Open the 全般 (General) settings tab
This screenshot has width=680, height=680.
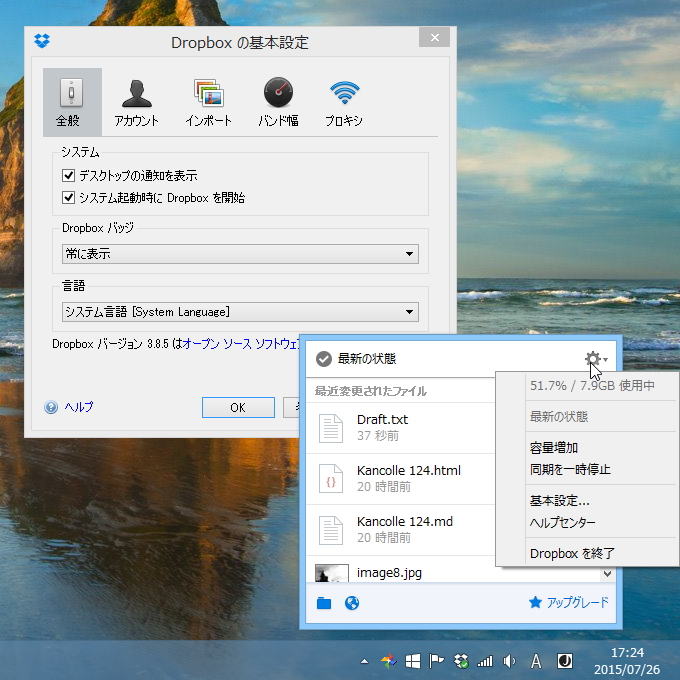coord(72,102)
